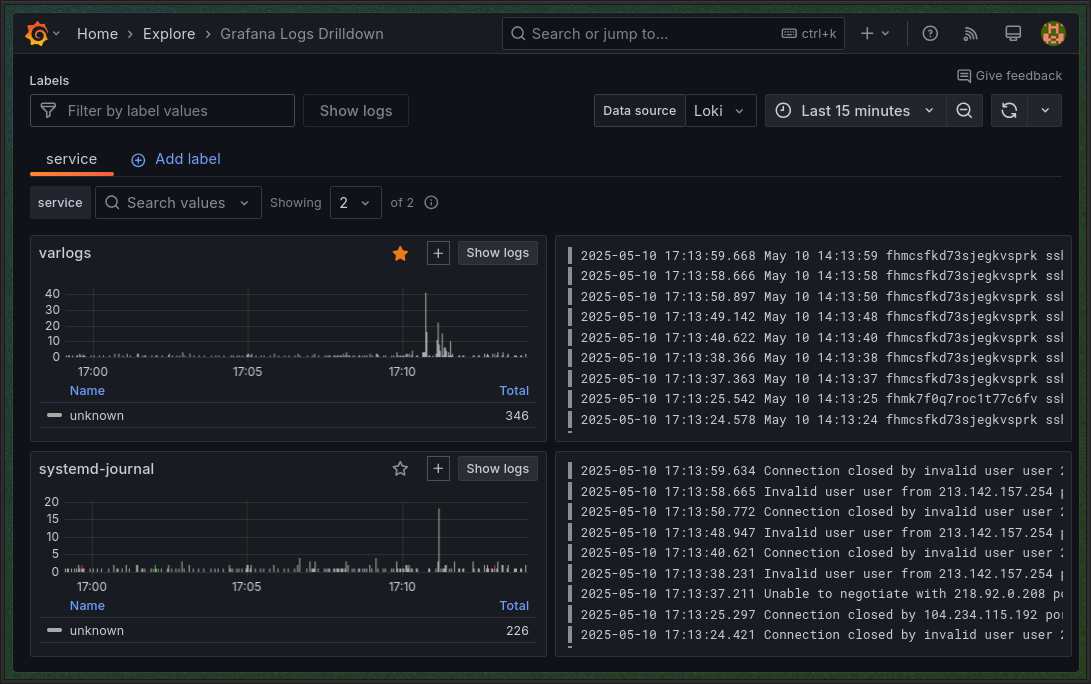Click the Grafana logo icon
The height and width of the screenshot is (684, 1091).
tap(37, 34)
